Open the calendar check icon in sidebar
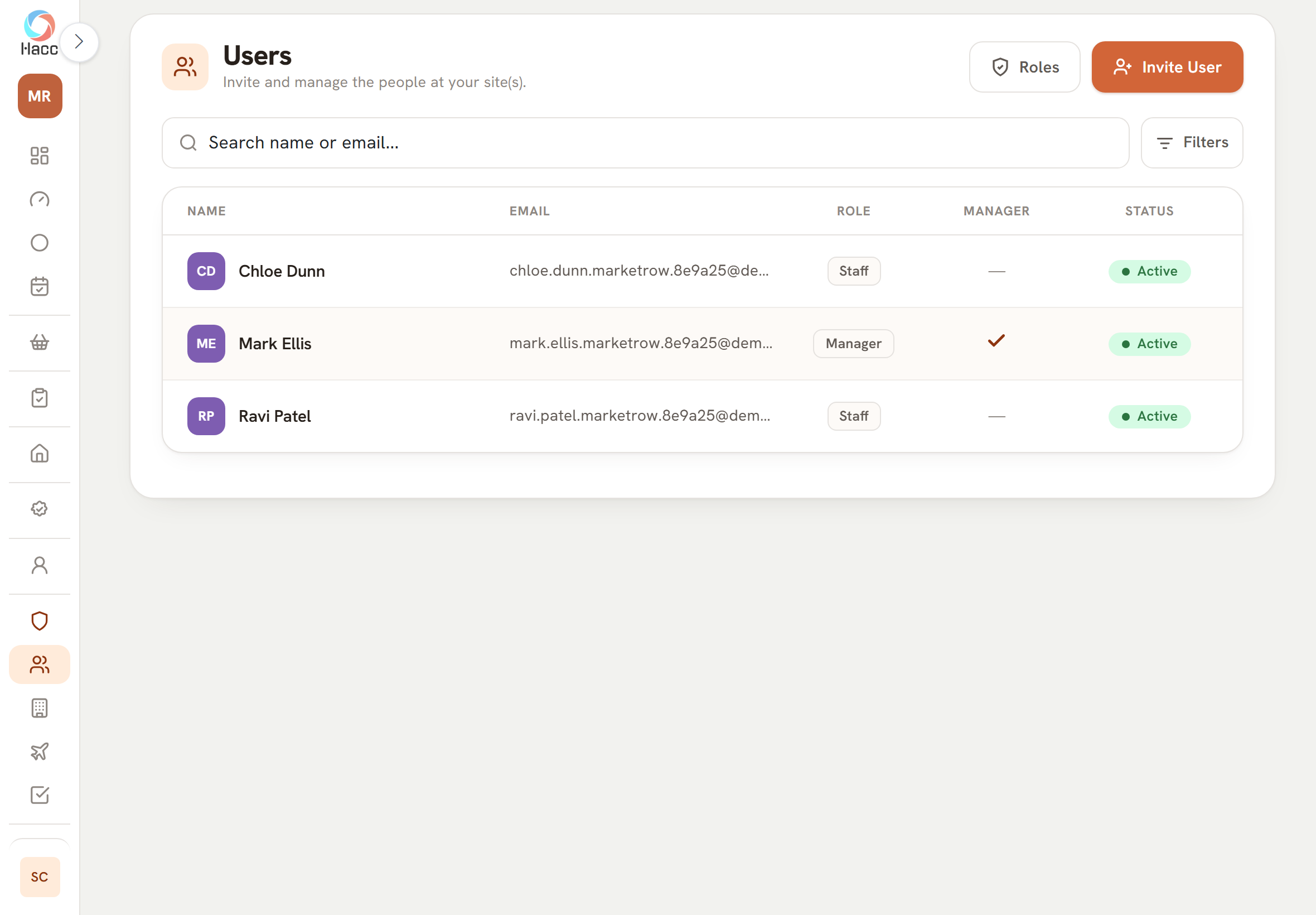This screenshot has width=1316, height=915. [40, 286]
